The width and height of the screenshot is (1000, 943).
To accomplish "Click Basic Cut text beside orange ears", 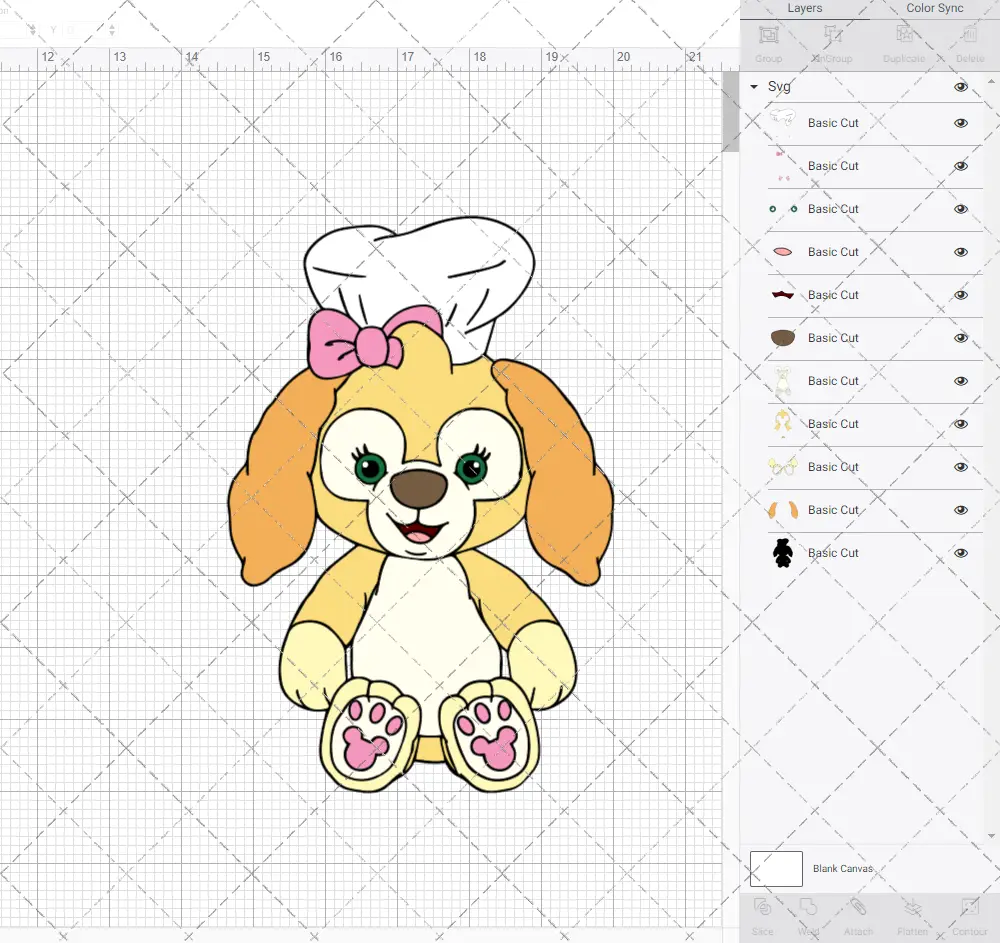I will 833,510.
